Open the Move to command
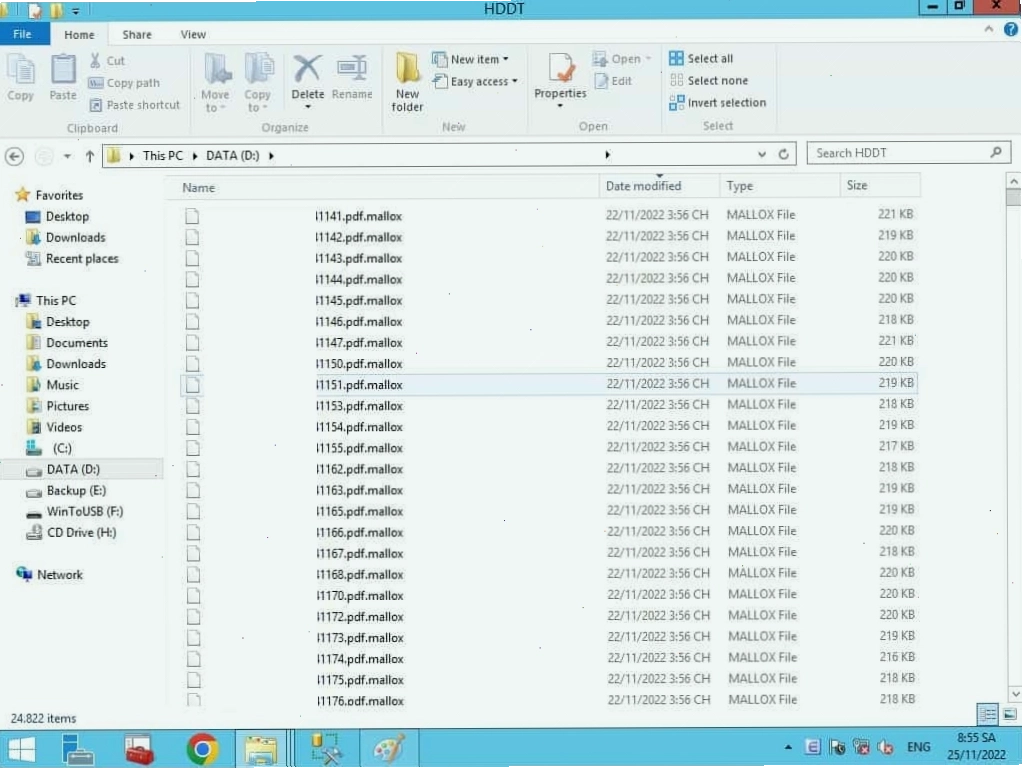1022x769 pixels. (x=215, y=83)
